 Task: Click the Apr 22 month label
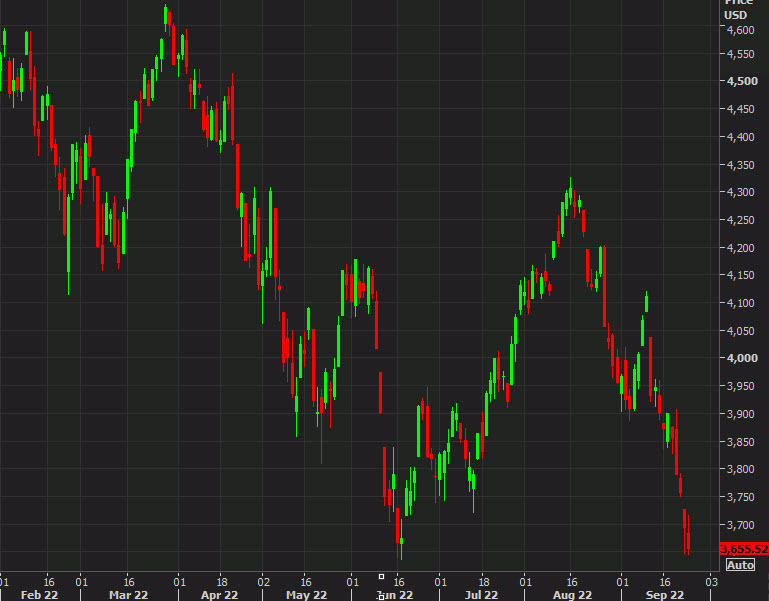click(219, 595)
